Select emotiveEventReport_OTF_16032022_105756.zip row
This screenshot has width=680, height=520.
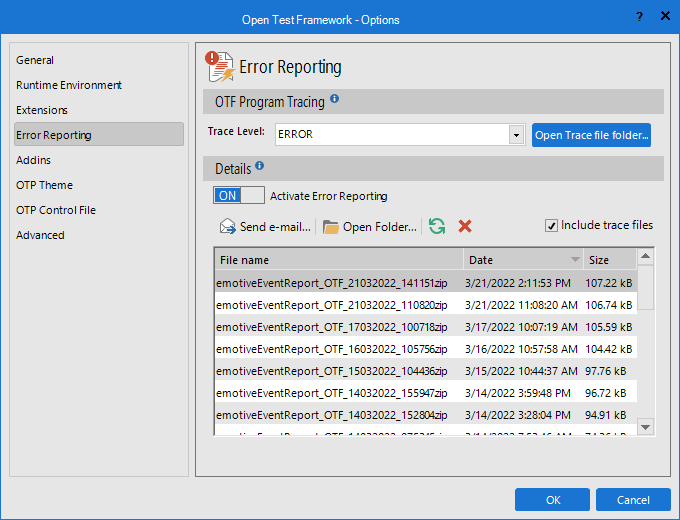point(426,349)
